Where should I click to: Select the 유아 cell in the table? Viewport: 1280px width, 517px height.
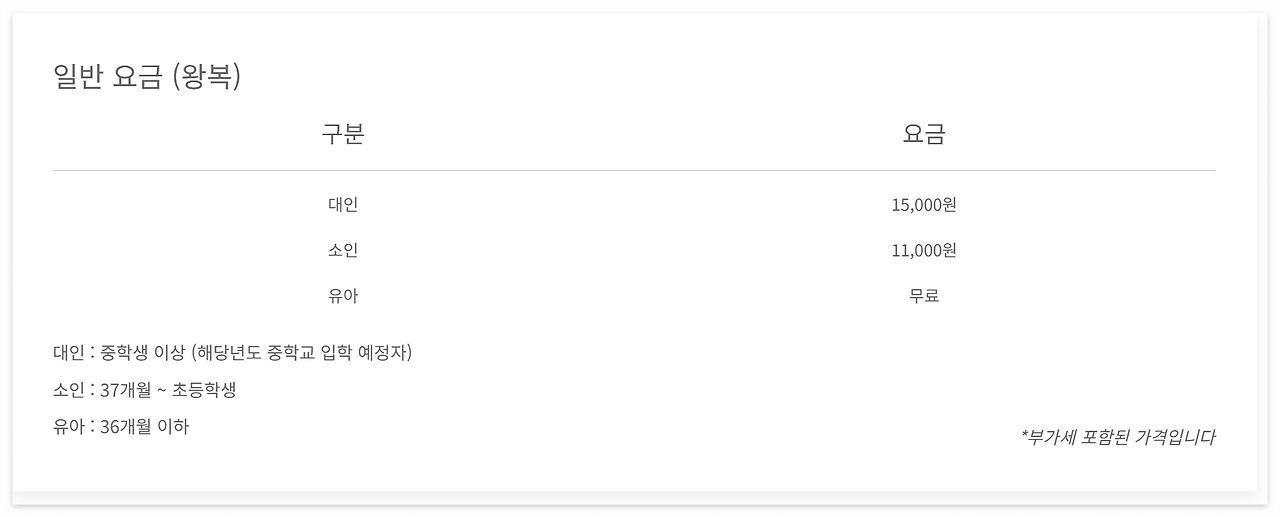(343, 296)
